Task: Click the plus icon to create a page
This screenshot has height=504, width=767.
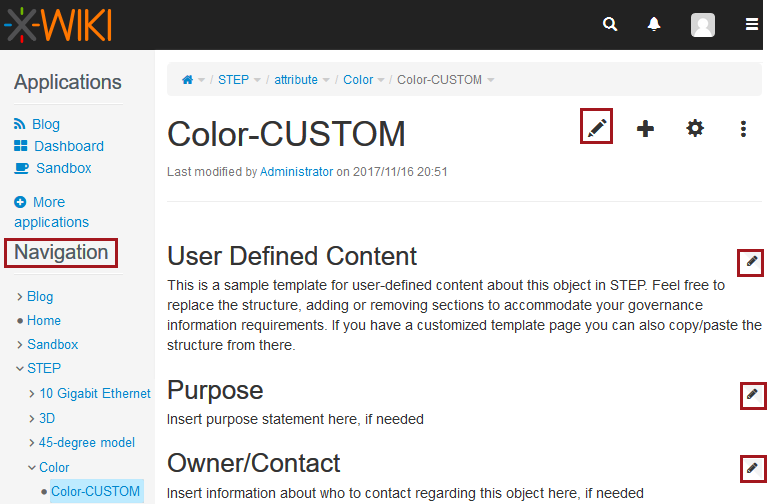Action: click(x=646, y=128)
